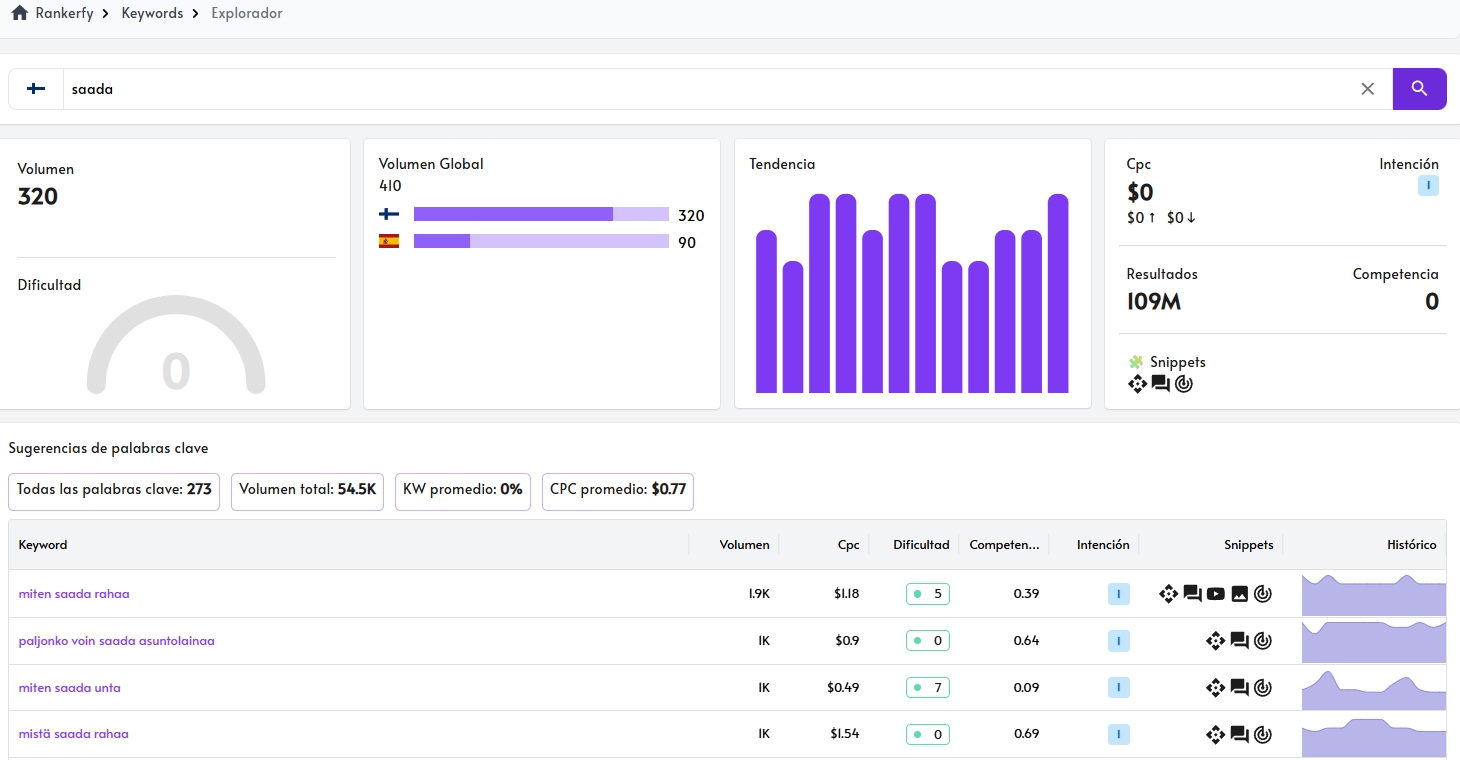The image size is (1460, 760).
Task: Click the image snippet icon for miten saada rahaa
Action: pyautogui.click(x=1239, y=594)
